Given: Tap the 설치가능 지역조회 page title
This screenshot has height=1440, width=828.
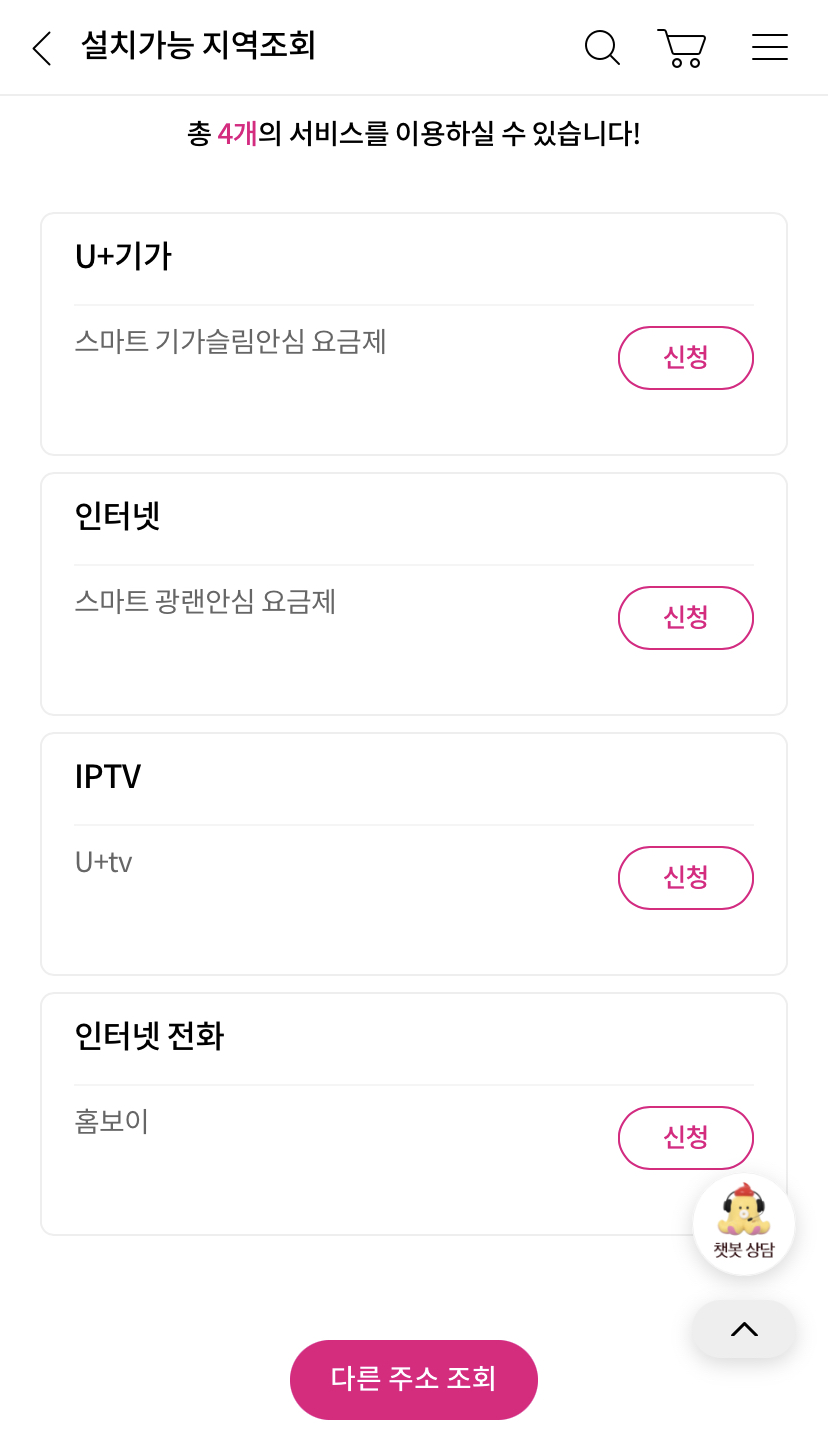Looking at the screenshot, I should coord(198,46).
